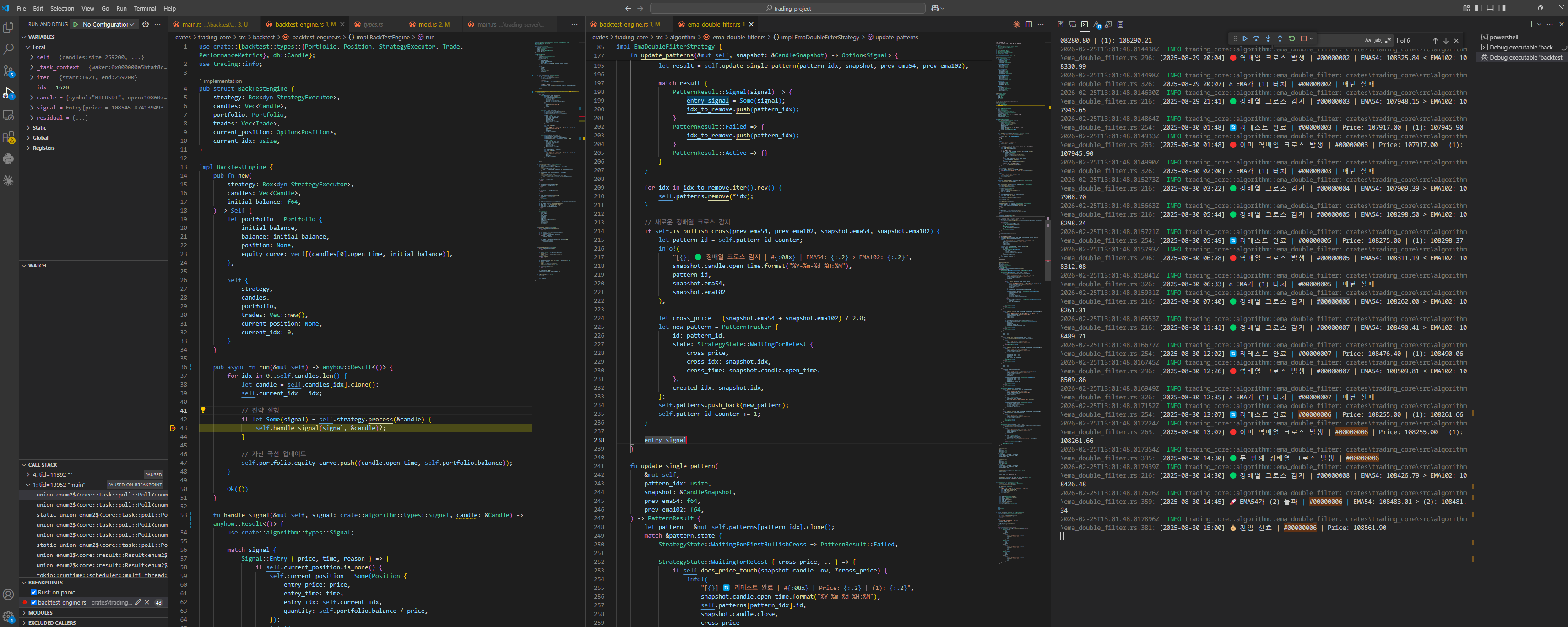This screenshot has width=1568, height=627.
Task: Click the Step Over debug icon
Action: 1256,38
